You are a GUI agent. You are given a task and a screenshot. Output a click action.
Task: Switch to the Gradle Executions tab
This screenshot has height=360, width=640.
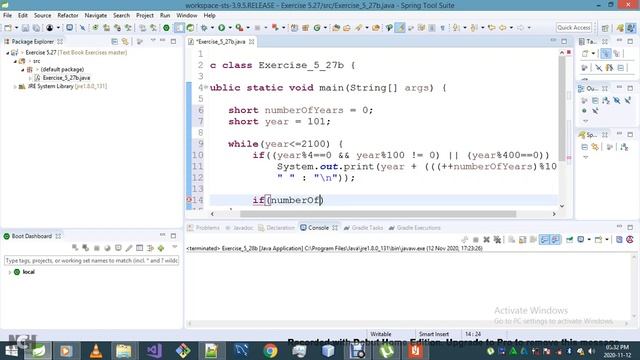pos(415,228)
